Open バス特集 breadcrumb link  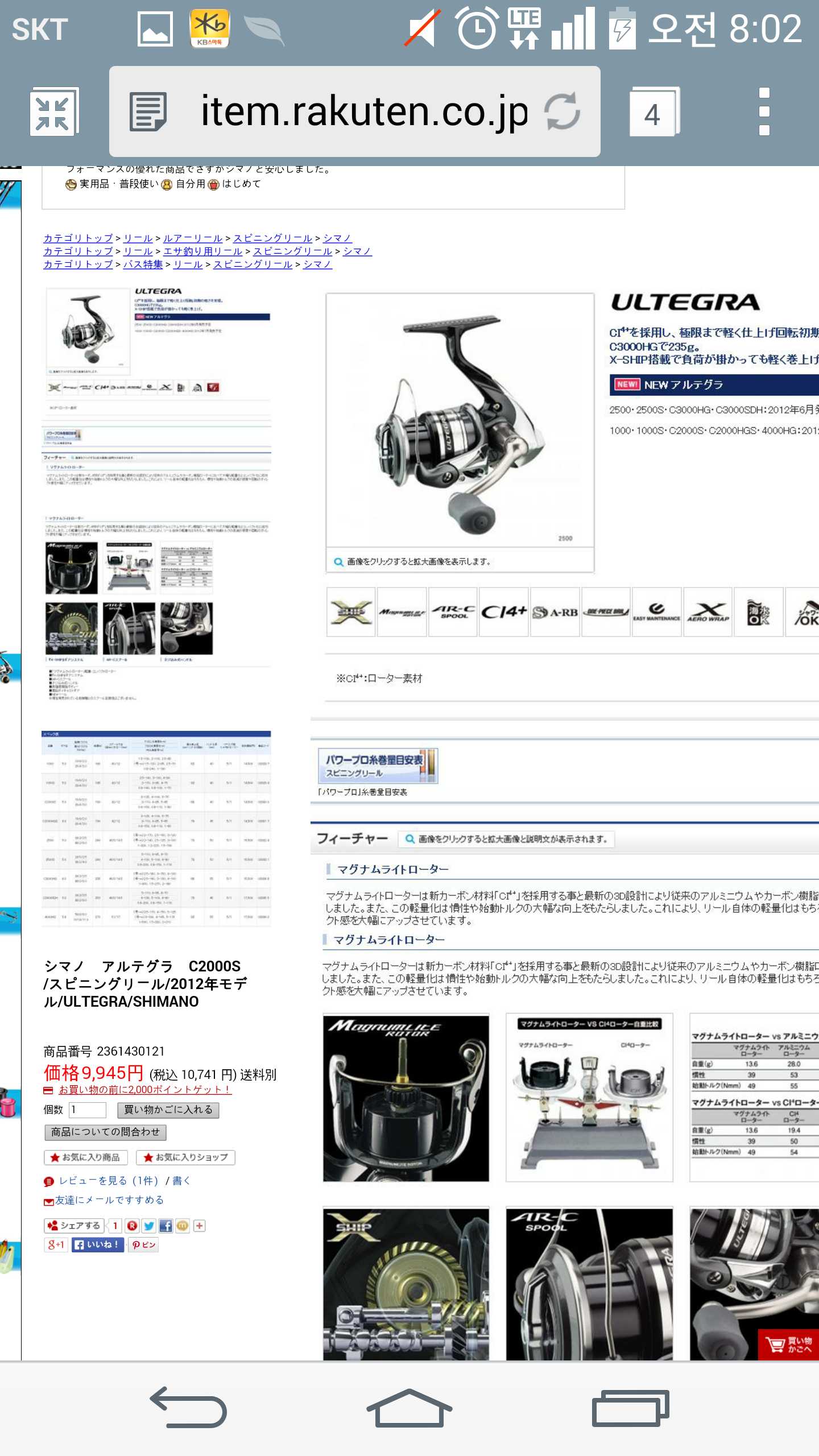tap(143, 264)
